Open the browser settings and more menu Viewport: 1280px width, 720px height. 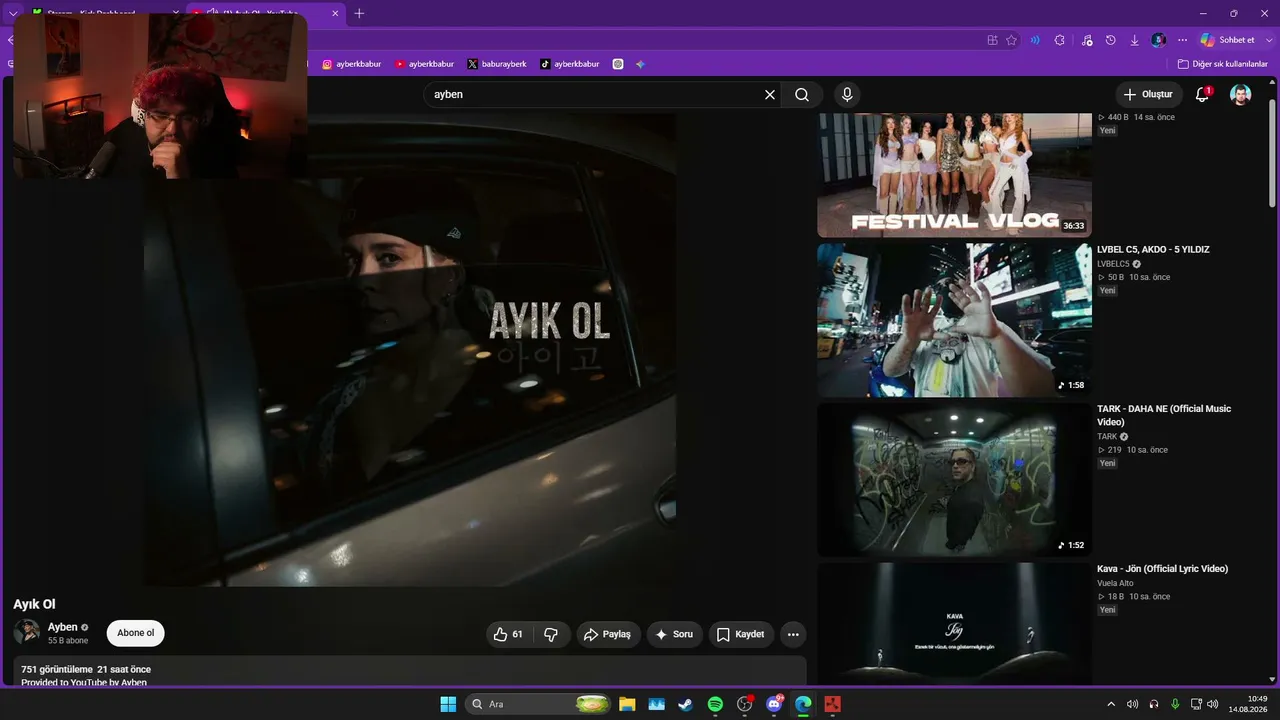coord(1182,40)
